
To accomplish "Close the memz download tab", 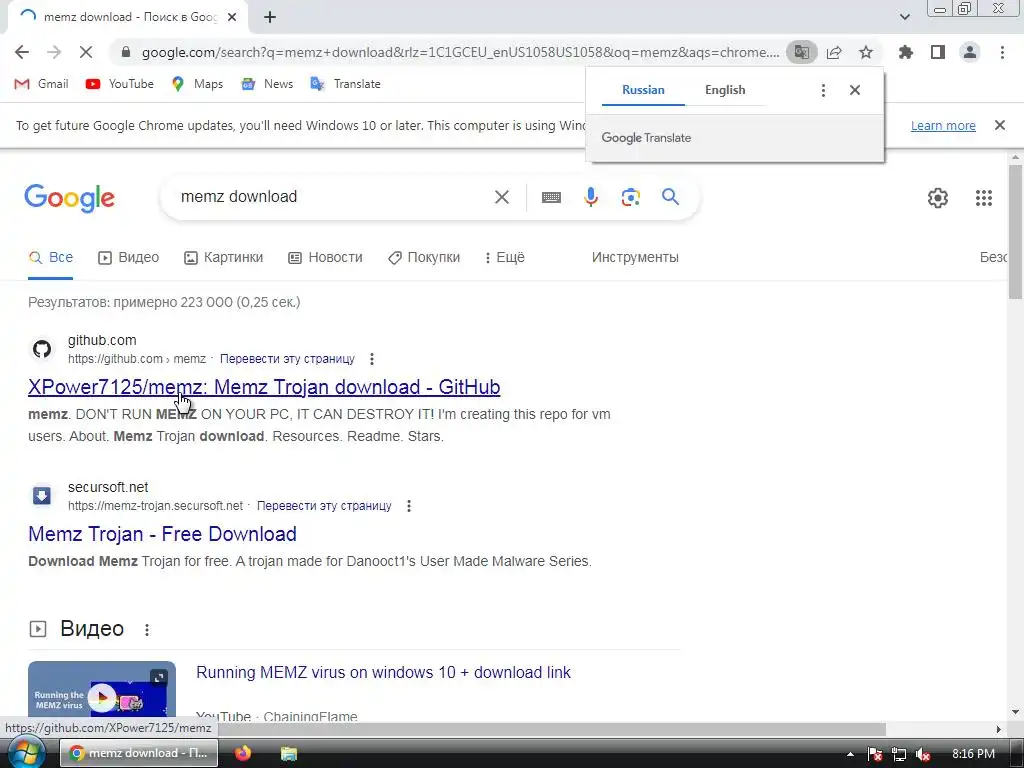I will tap(232, 17).
